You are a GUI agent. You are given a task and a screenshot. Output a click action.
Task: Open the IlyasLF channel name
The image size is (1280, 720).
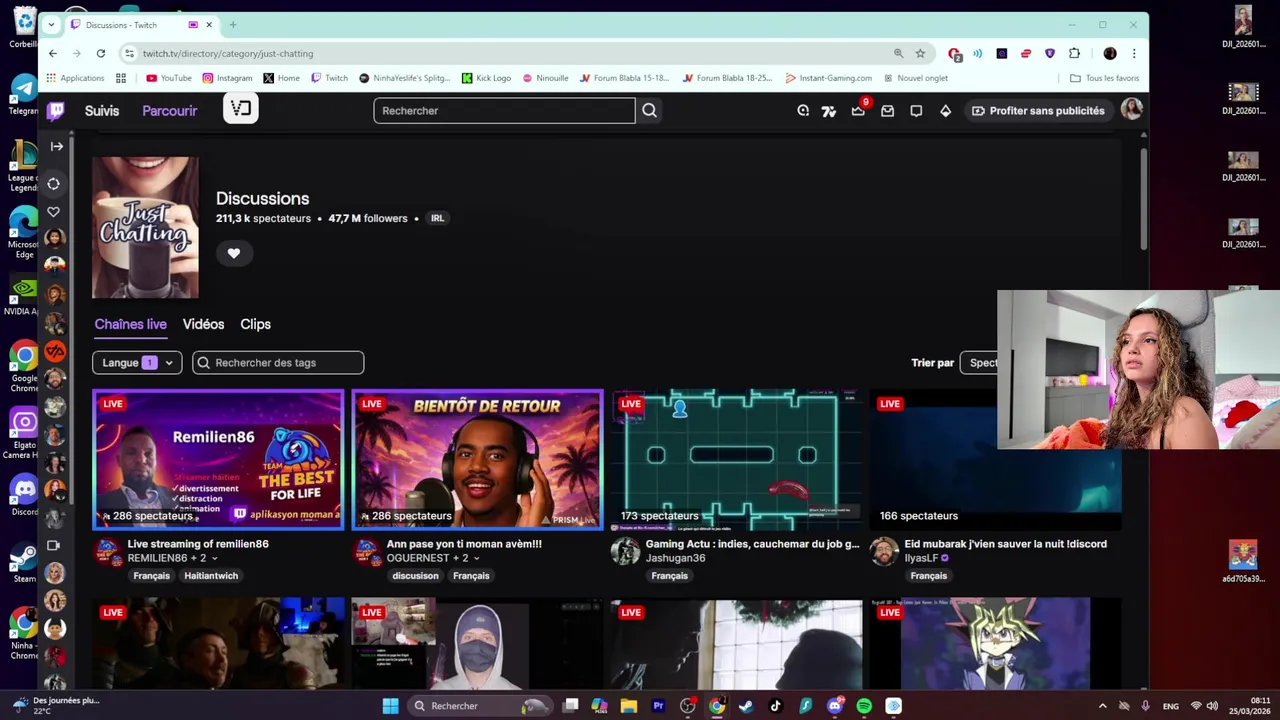click(x=922, y=558)
